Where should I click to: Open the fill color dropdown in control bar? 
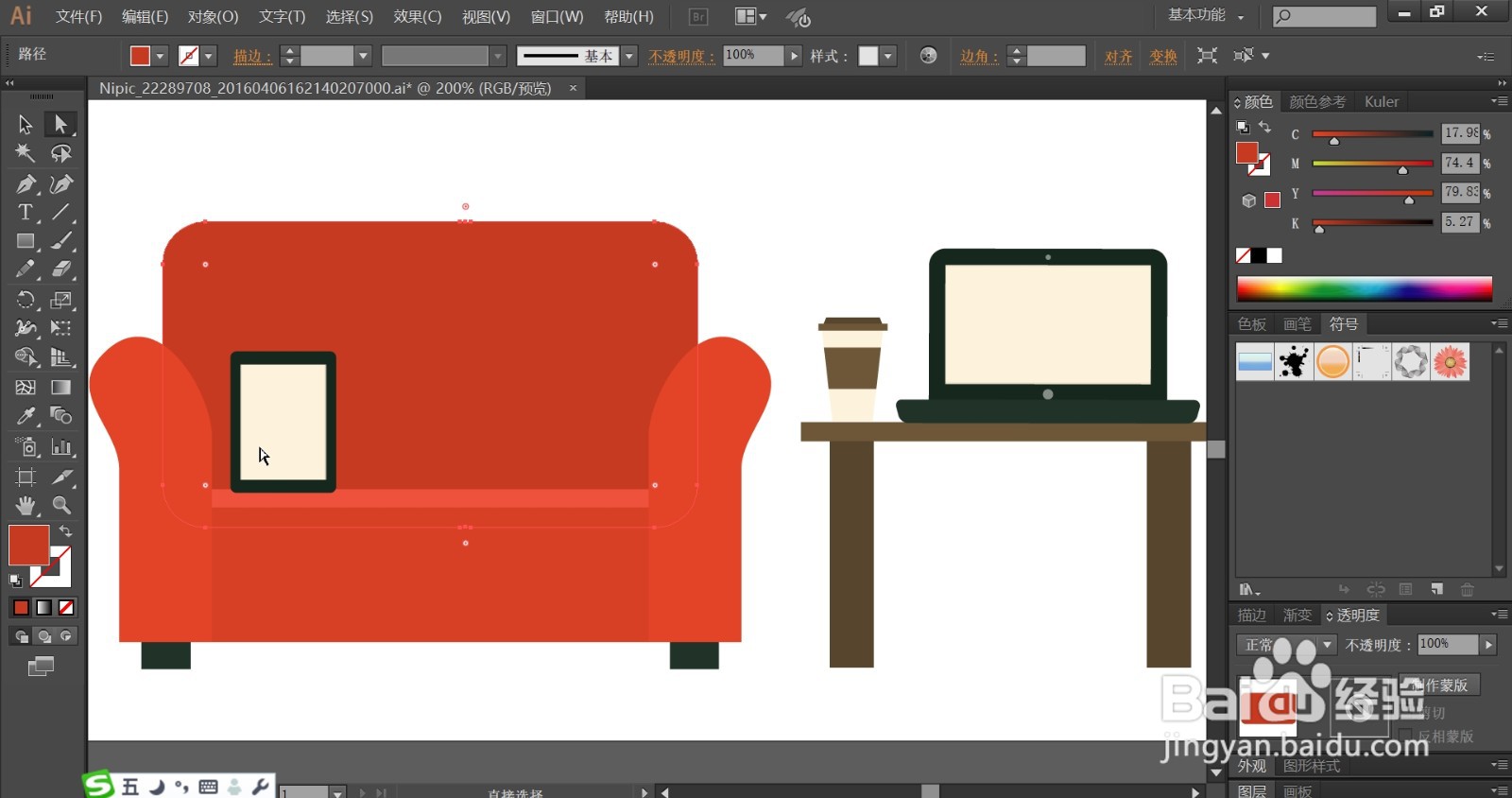(x=160, y=56)
